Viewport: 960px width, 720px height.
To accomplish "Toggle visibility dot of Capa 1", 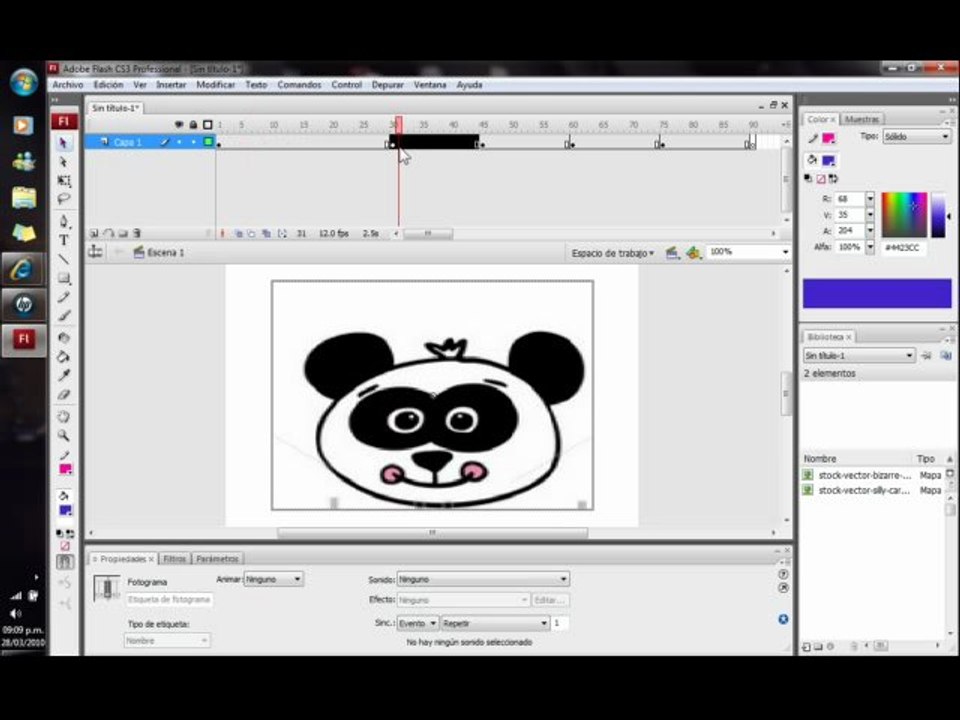I will (179, 142).
